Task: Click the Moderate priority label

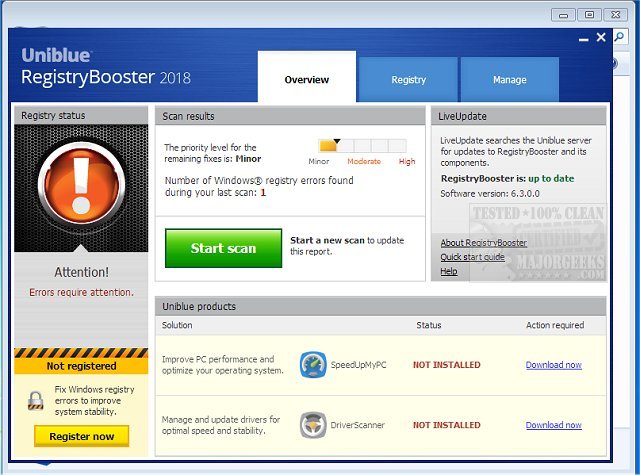Action: click(364, 161)
